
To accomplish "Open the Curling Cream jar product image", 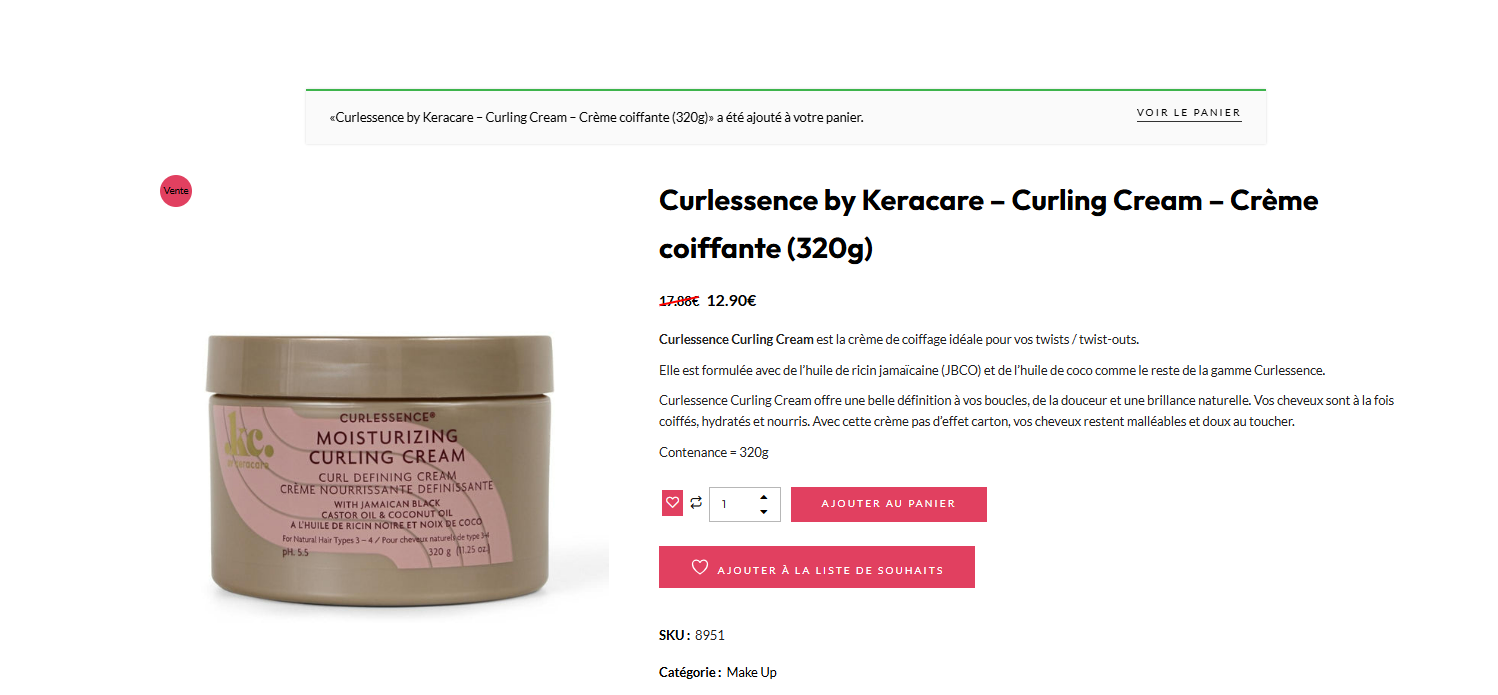I will click(380, 468).
